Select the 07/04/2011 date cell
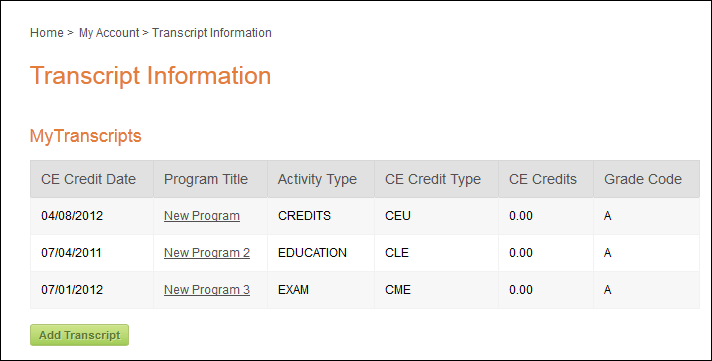 (x=92, y=252)
